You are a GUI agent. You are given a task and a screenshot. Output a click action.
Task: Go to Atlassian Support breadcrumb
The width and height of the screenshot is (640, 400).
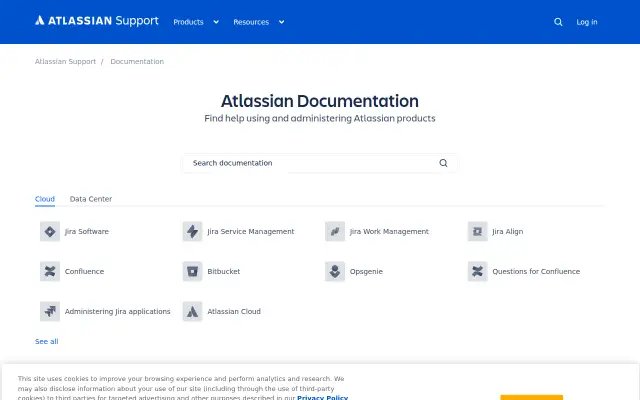click(65, 62)
